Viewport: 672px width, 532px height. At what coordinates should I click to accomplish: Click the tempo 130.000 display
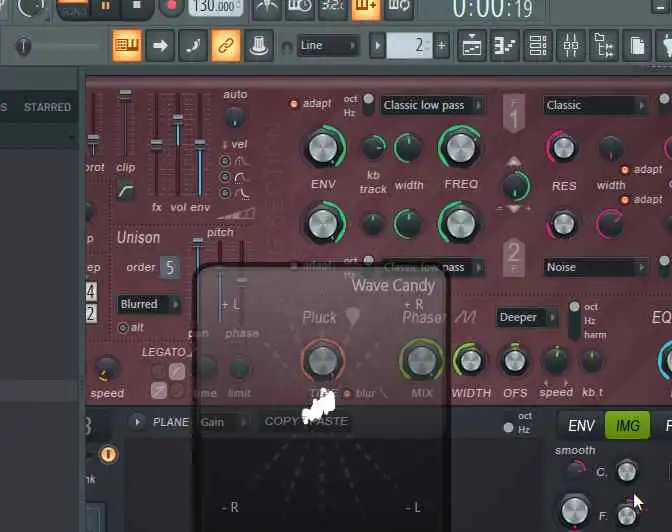pyautogui.click(x=216, y=6)
